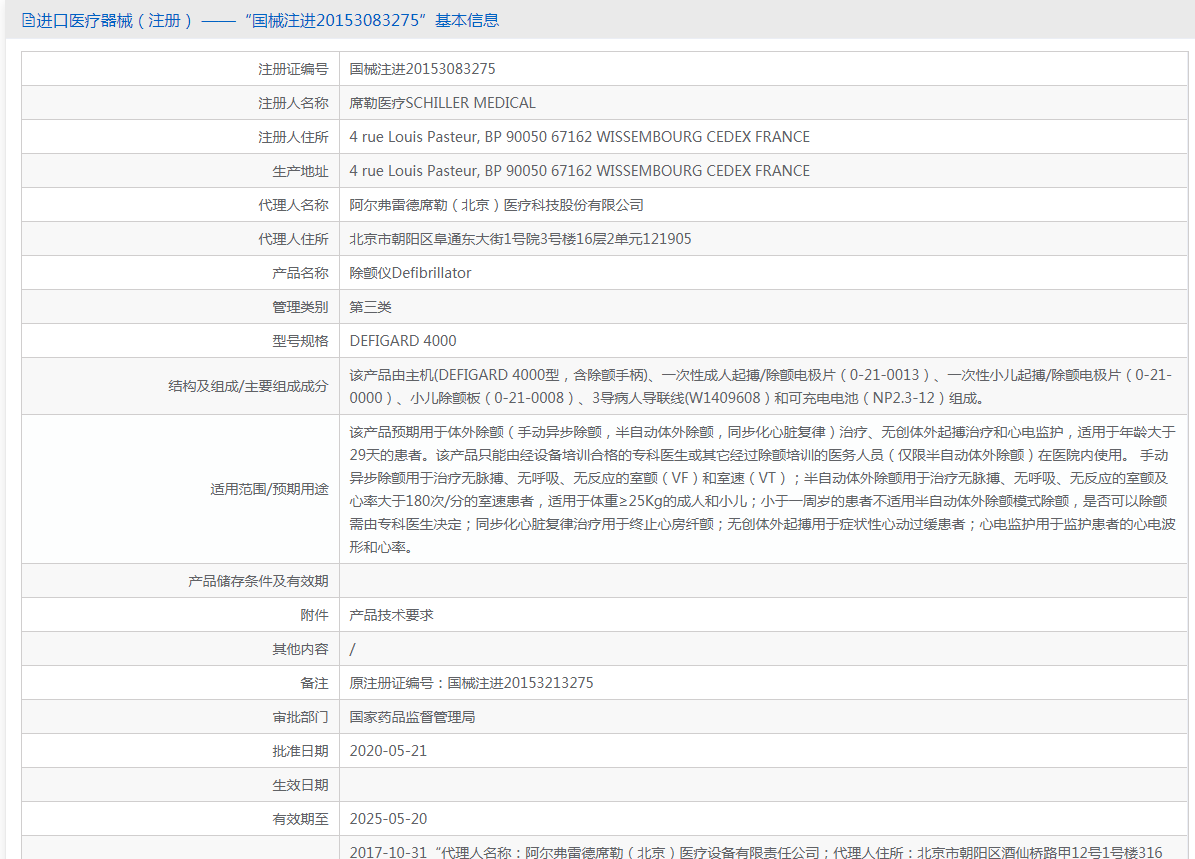Click the 结构及组成/主要组成成分 row label
Screen dimensions: 1195x859
[248, 386]
